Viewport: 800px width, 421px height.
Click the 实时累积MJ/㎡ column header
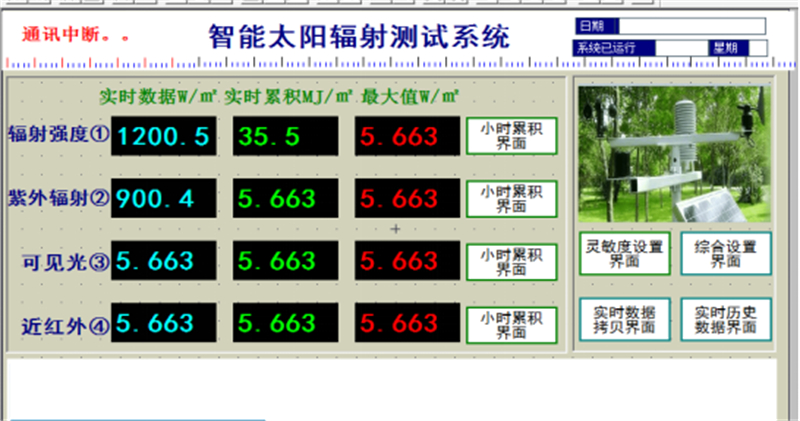[x=289, y=96]
